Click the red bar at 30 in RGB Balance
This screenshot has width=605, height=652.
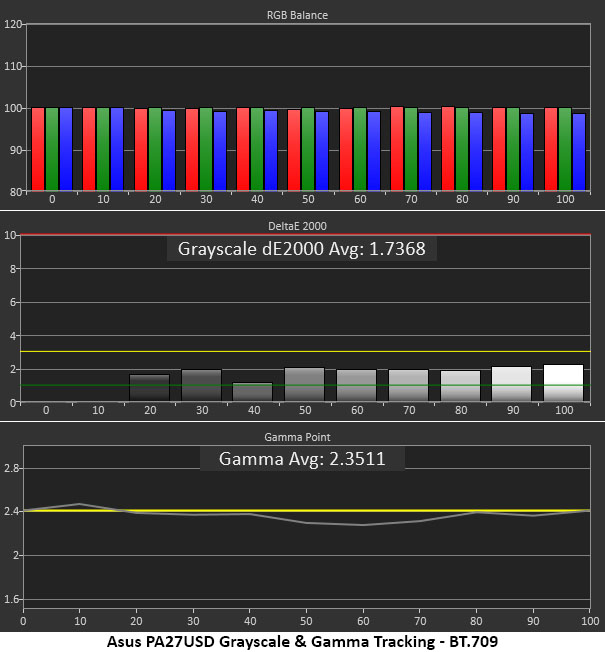tap(192, 149)
